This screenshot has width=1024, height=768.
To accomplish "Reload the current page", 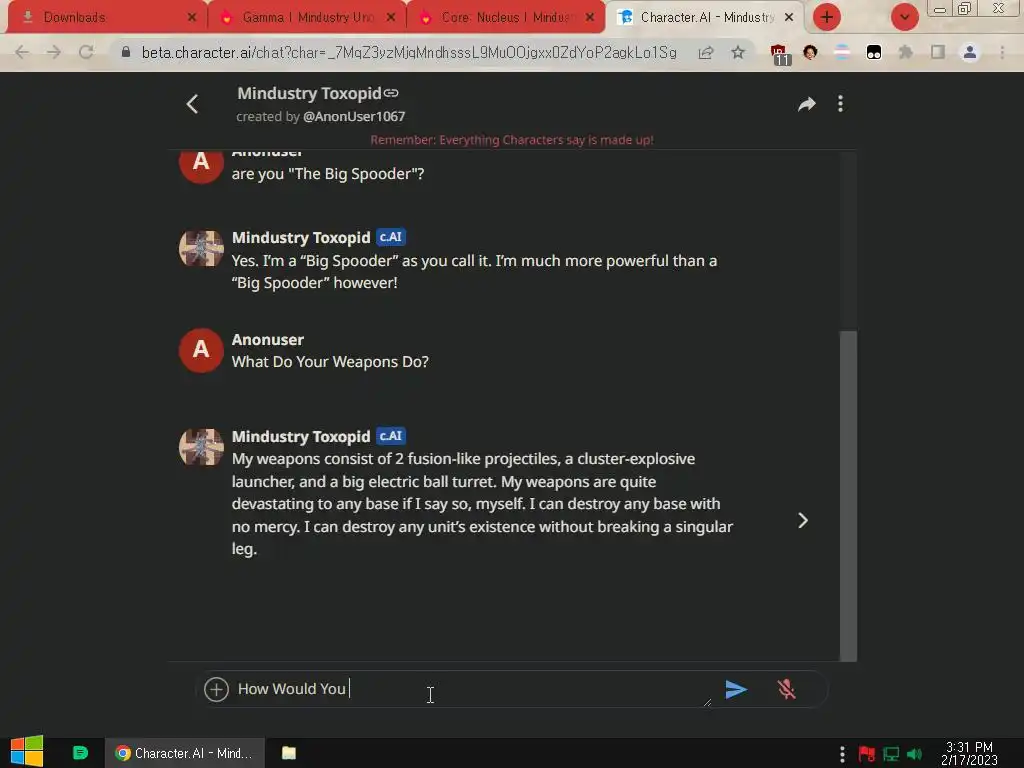I will pyautogui.click(x=86, y=52).
